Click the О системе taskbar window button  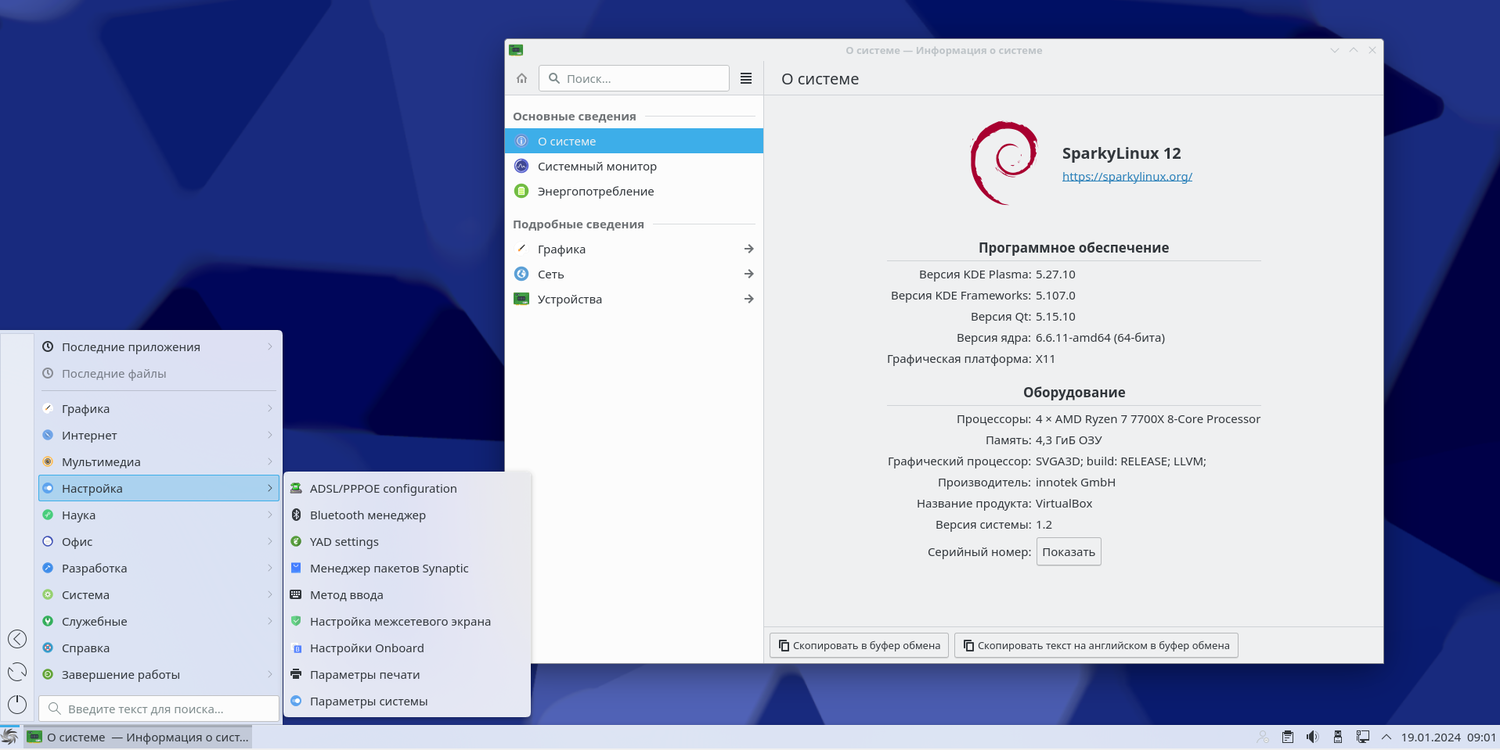pos(138,737)
